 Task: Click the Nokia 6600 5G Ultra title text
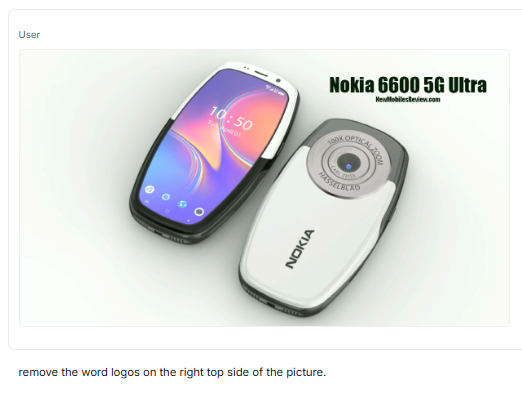(408, 85)
